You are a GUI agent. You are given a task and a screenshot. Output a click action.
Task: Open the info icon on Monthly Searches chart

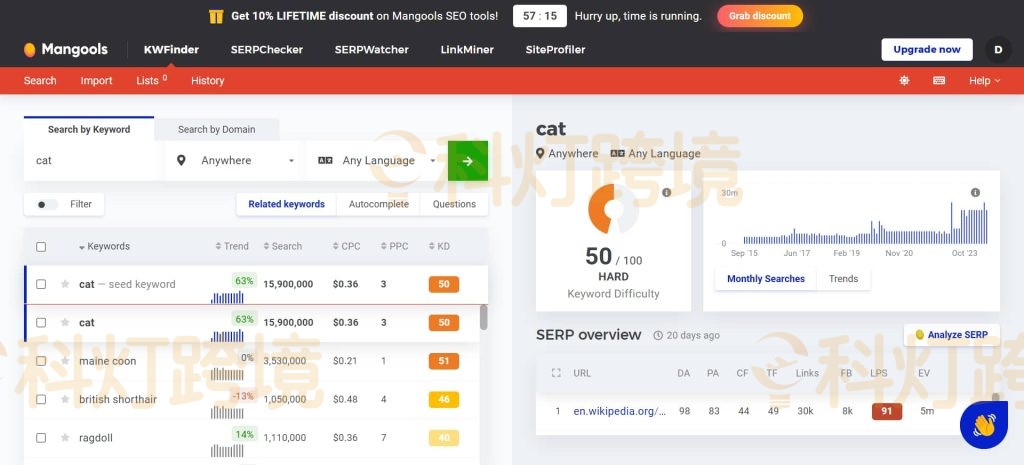975,193
